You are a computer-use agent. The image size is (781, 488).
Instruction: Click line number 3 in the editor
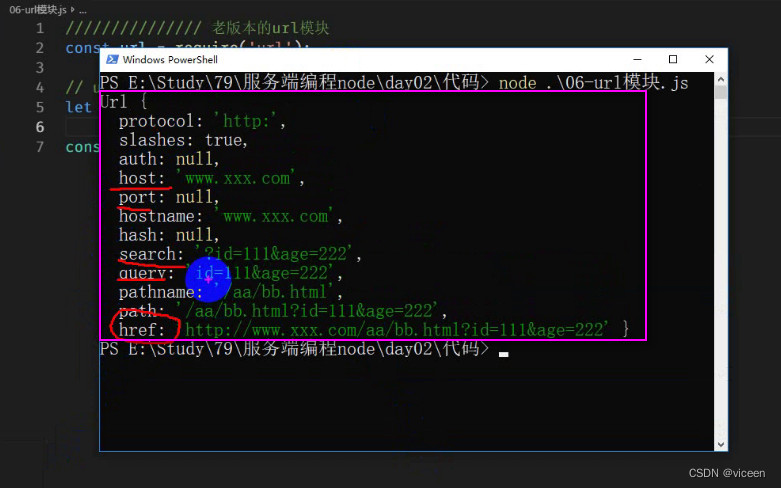pyautogui.click(x=40, y=68)
